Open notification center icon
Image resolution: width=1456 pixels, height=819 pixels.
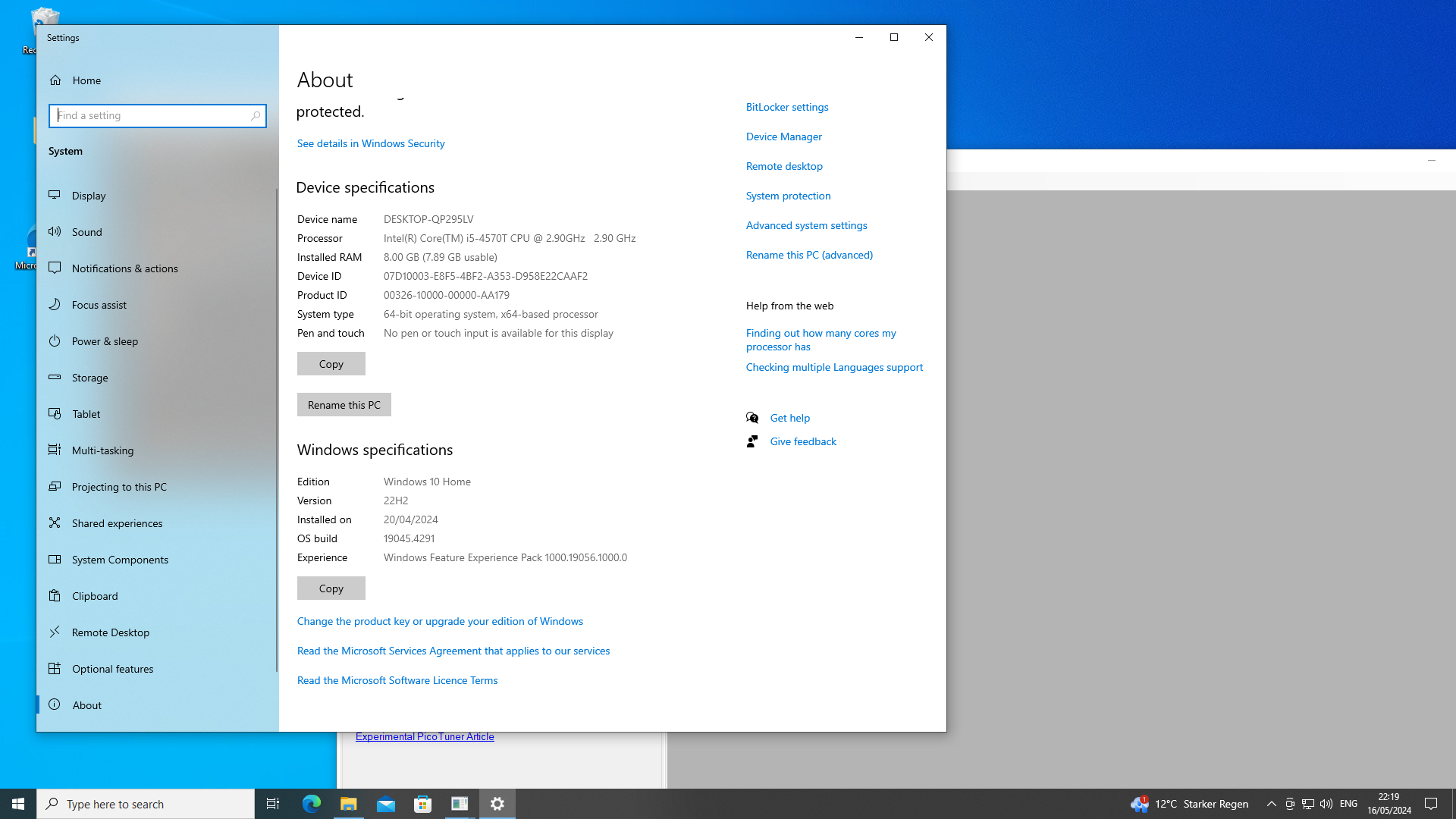1431,804
